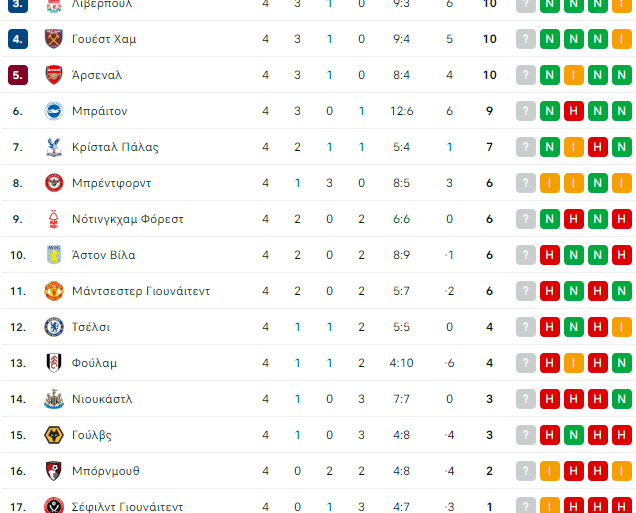Click the position 5 rank badge
This screenshot has width=636, height=513.
pos(18,75)
